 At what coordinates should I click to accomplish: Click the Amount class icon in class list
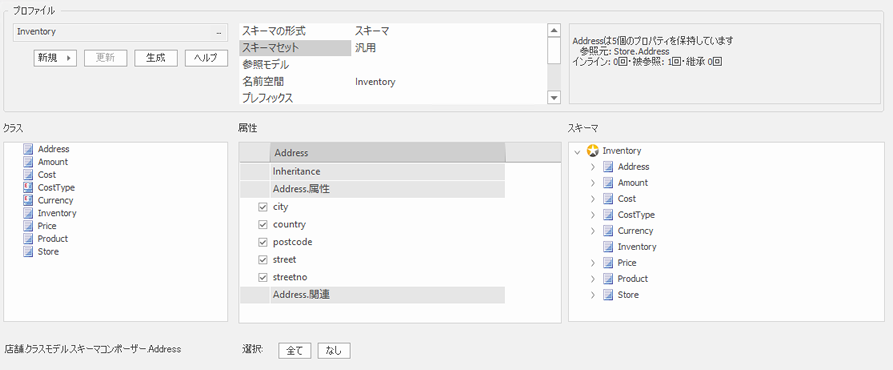click(28, 162)
